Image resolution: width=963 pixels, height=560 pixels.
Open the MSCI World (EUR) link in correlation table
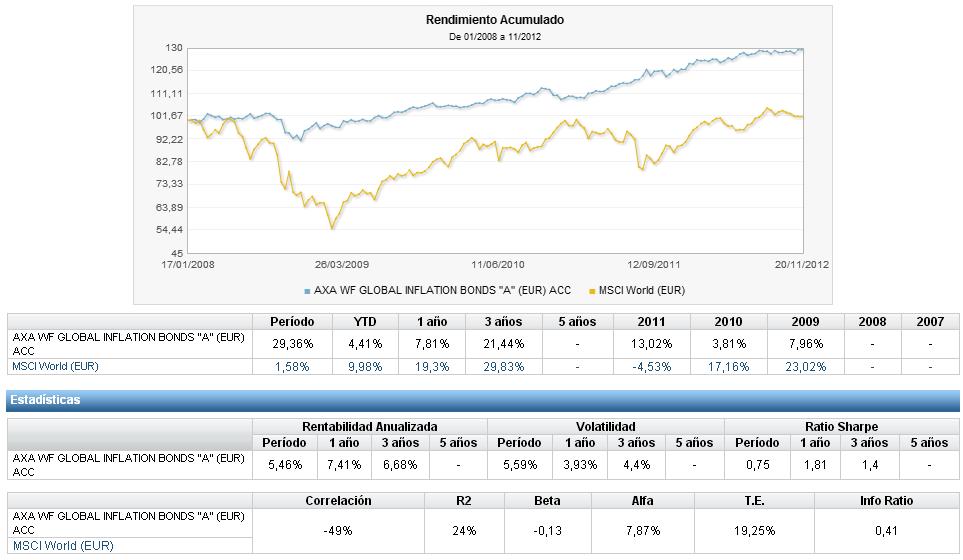click(x=62, y=546)
